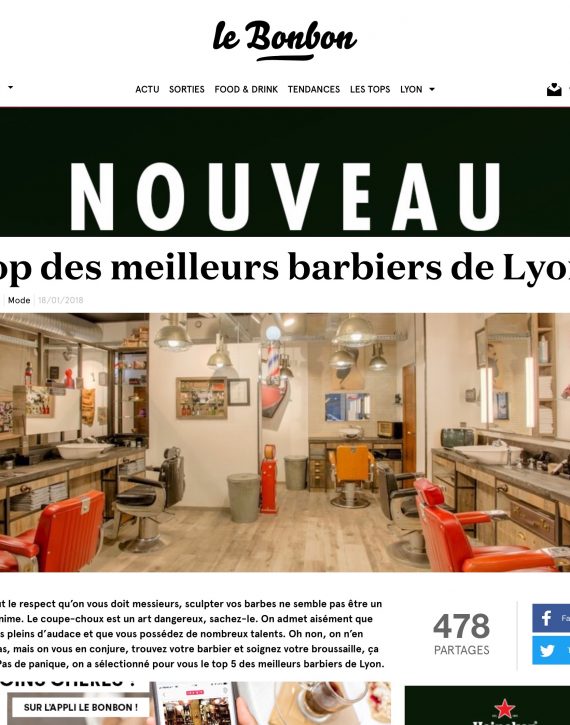The height and width of the screenshot is (725, 570).
Task: Open the top-left dropdown arrow
Action: tap(10, 87)
